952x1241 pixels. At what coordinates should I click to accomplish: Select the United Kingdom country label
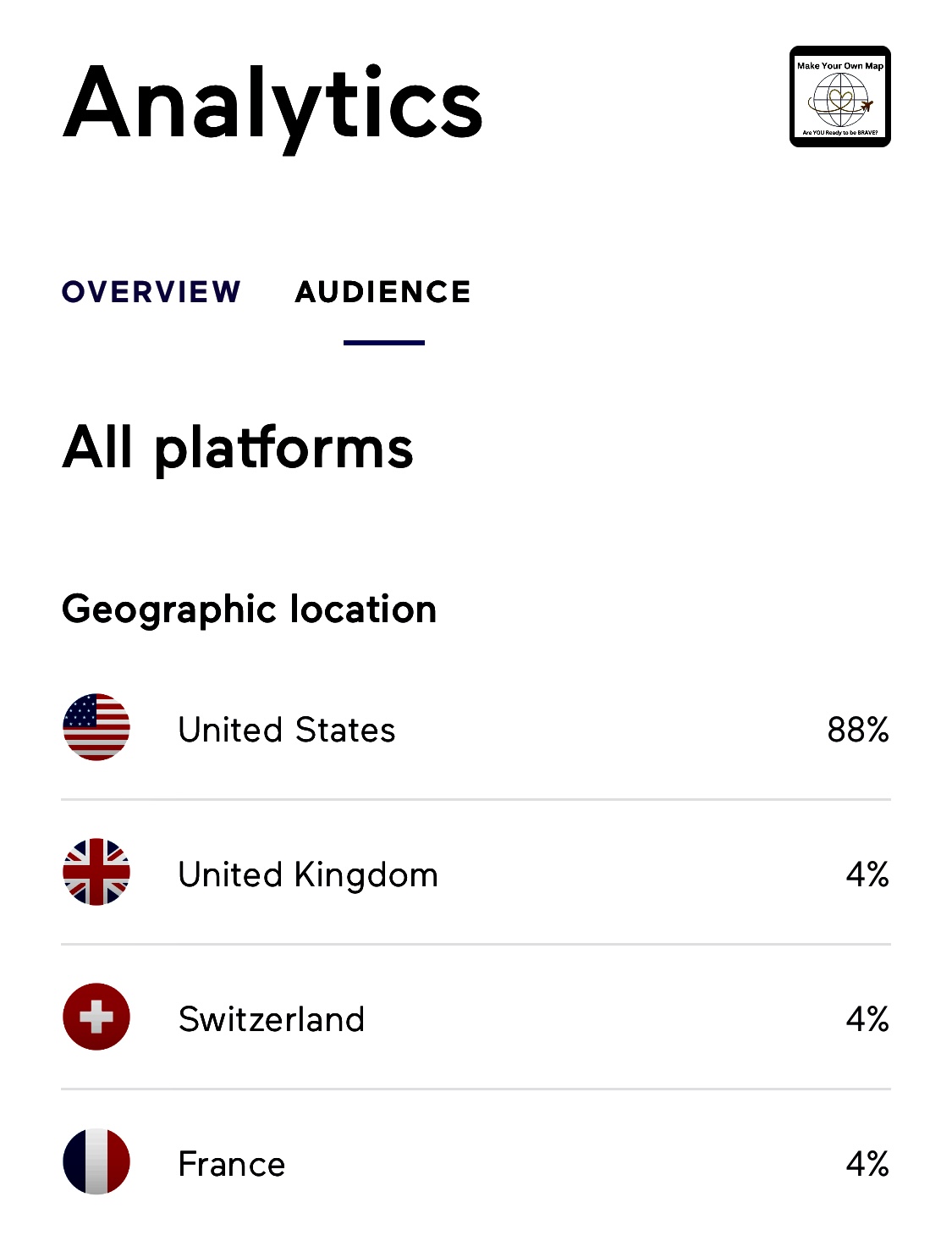pyautogui.click(x=308, y=874)
